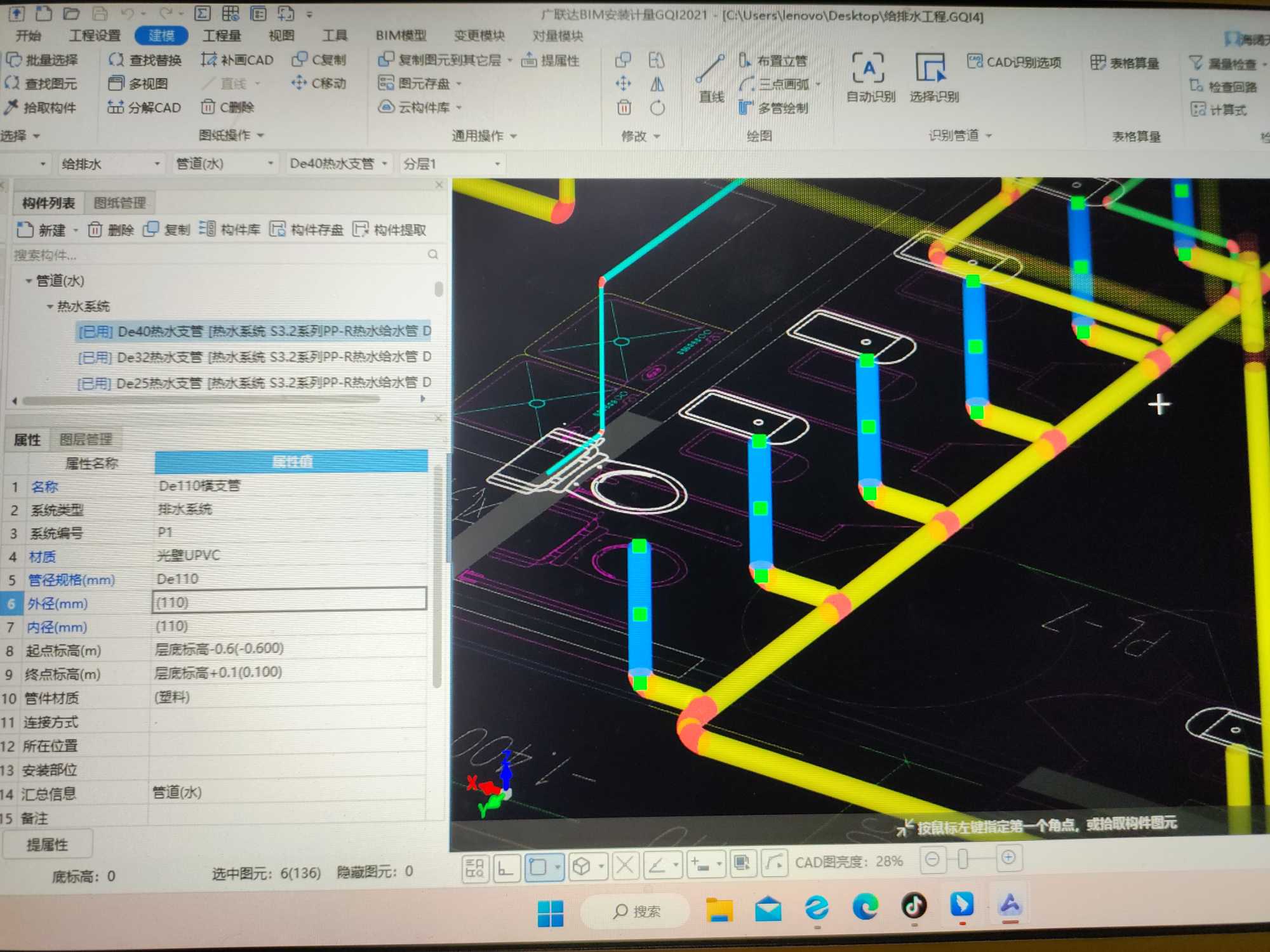
Task: Click the 提属性 tool in the ribbon
Action: pyautogui.click(x=551, y=60)
